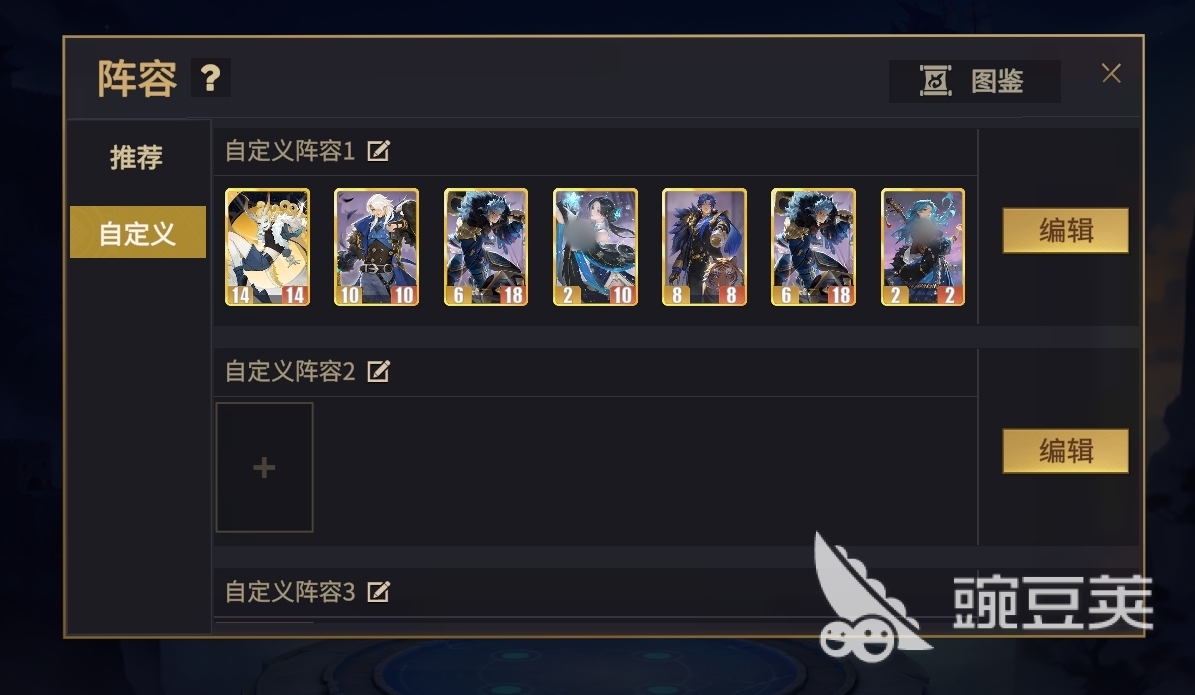Select the 10/10 white-haired character card
The image size is (1195, 695).
pos(376,247)
